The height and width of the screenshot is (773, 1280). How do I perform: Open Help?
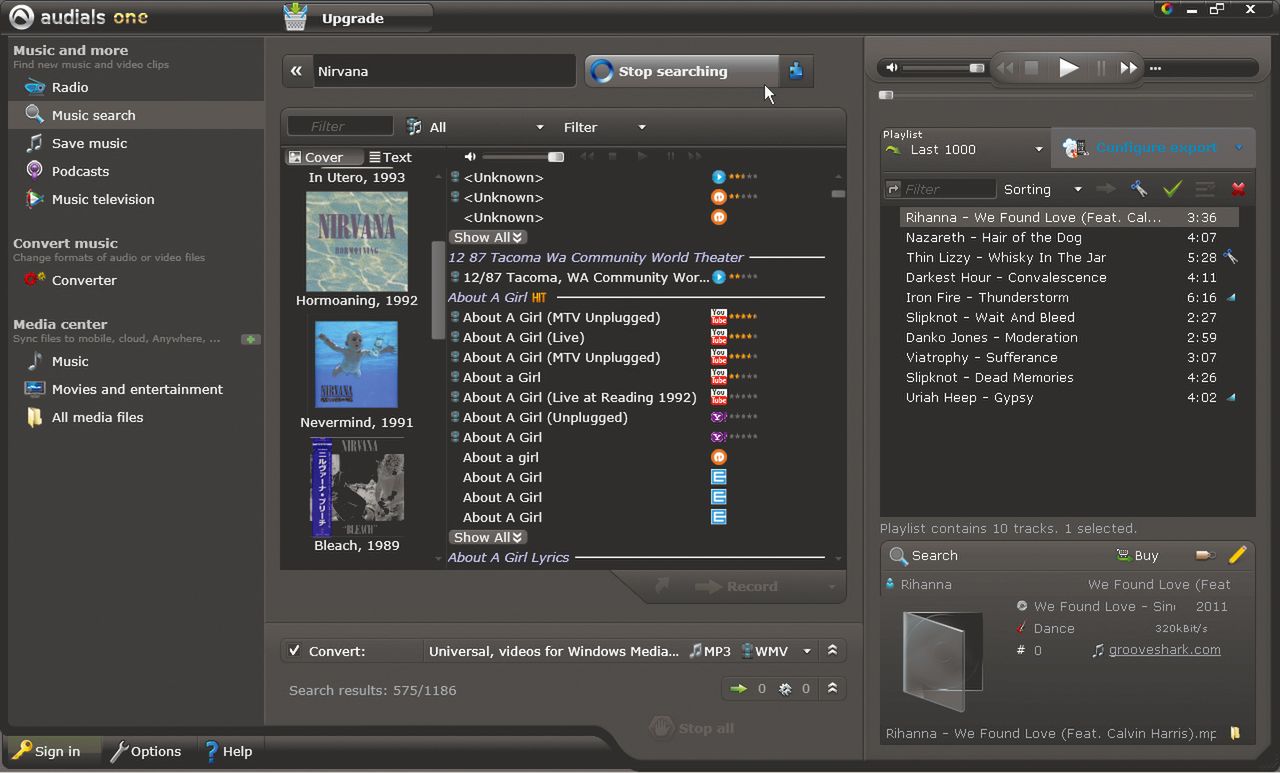coord(228,751)
